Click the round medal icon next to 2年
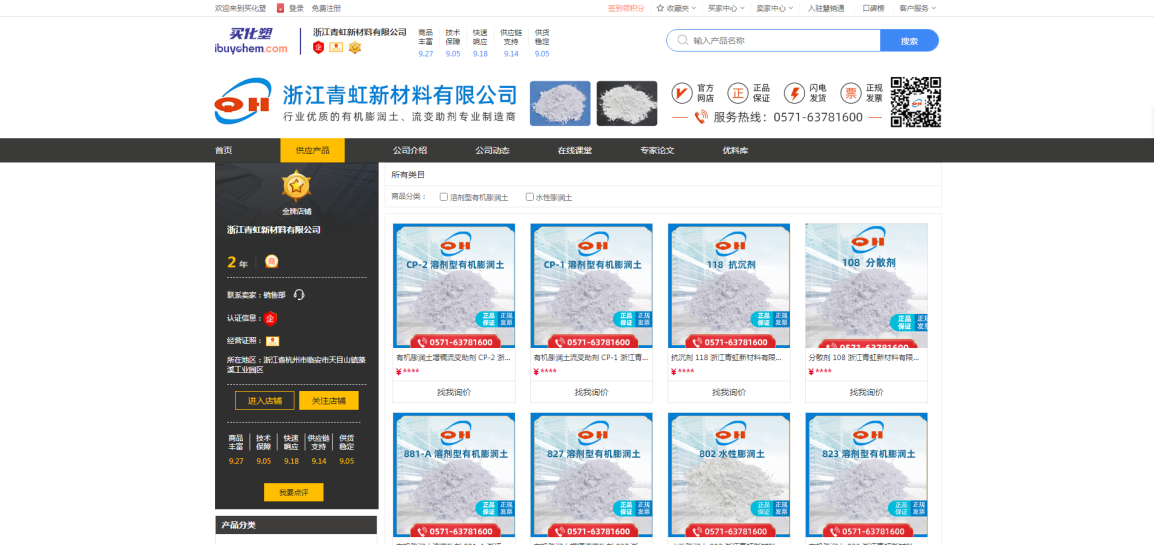This screenshot has height=545, width=1154. (272, 261)
